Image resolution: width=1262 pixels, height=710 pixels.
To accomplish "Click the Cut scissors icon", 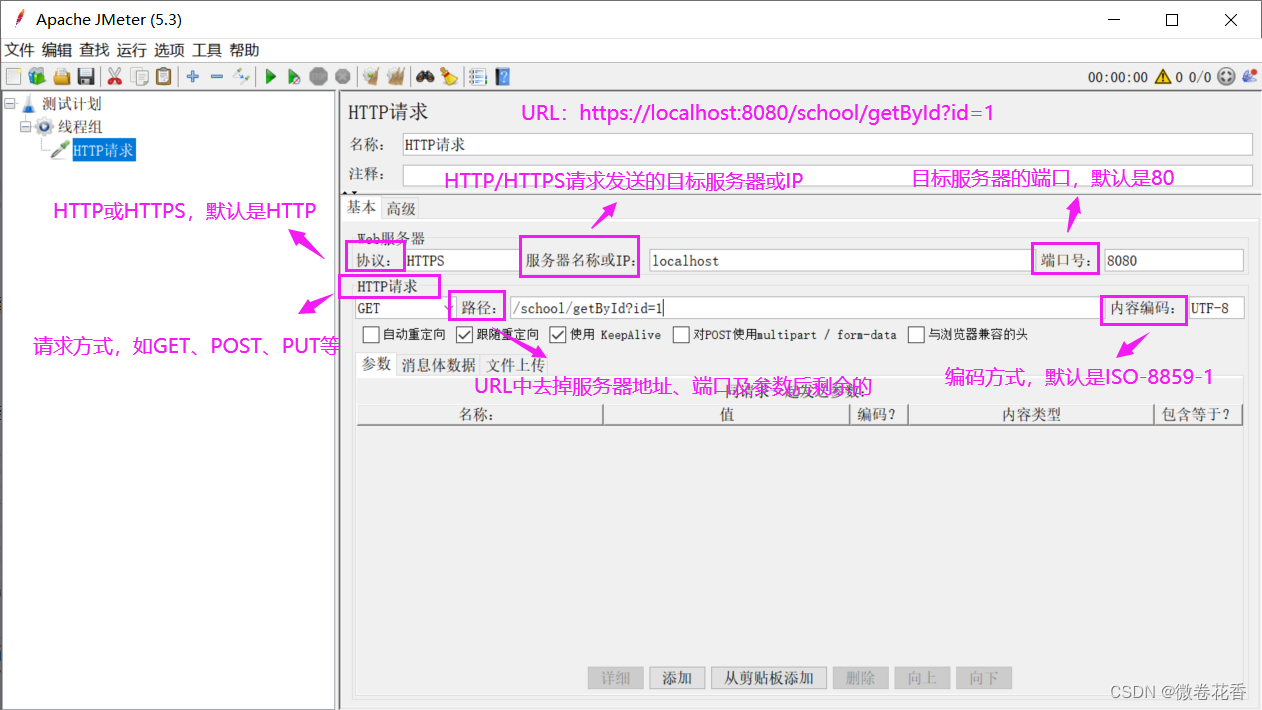I will [x=114, y=76].
